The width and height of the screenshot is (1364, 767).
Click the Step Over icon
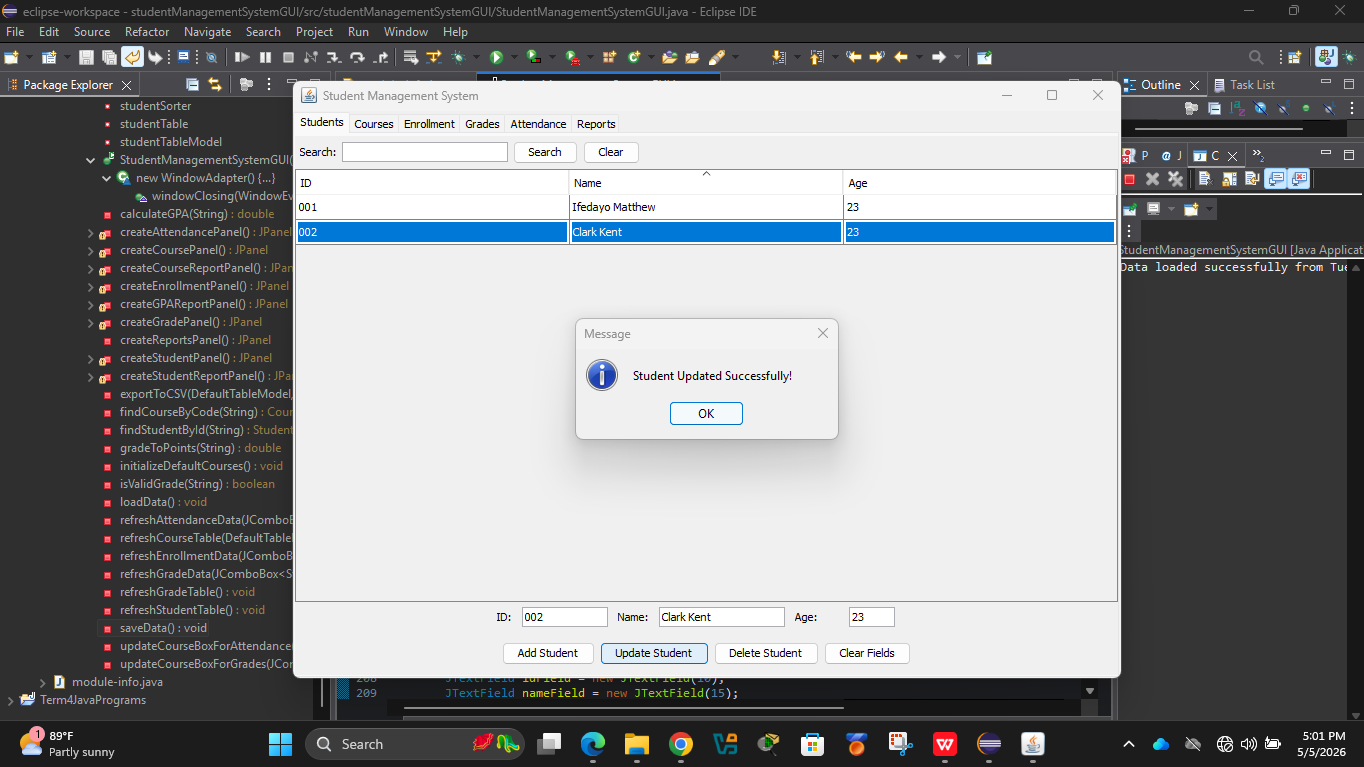click(x=356, y=57)
